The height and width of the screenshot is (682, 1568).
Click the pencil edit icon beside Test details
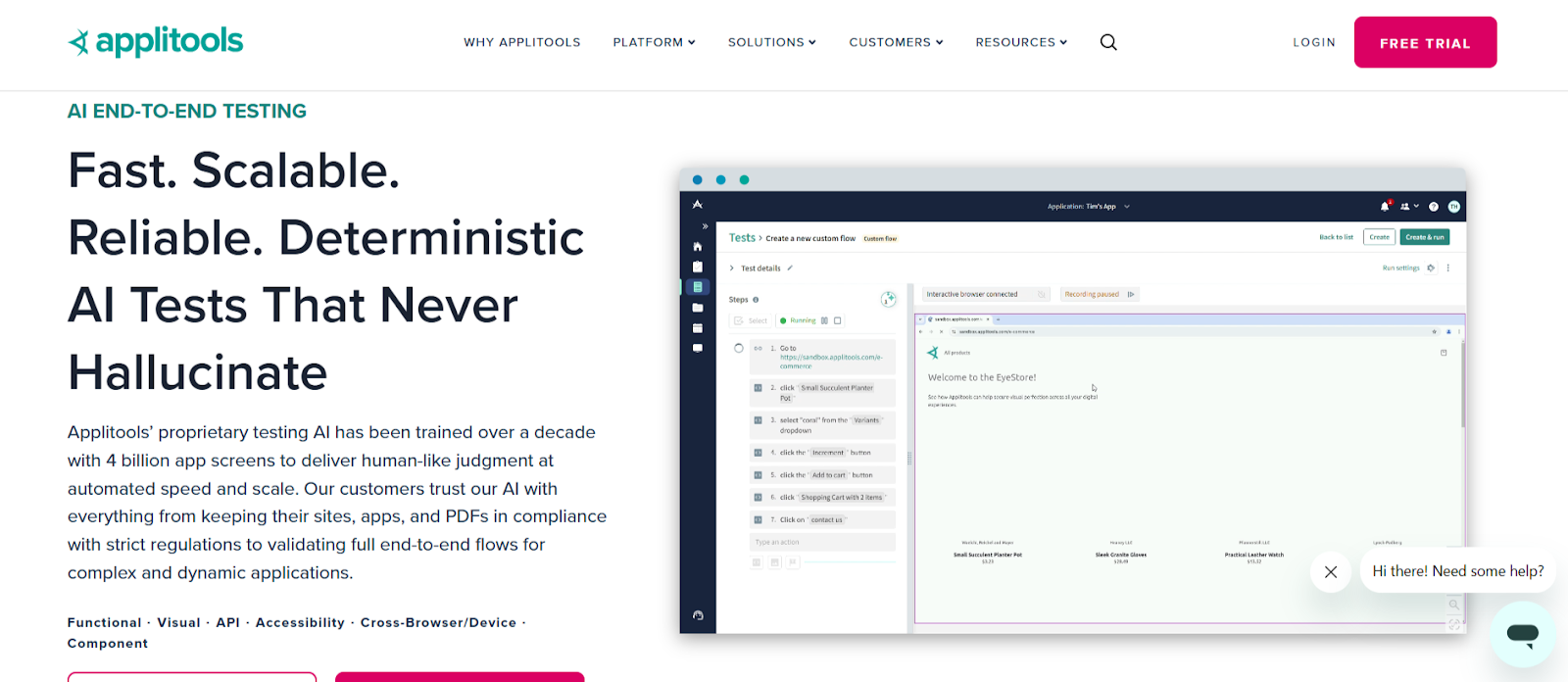(x=790, y=268)
